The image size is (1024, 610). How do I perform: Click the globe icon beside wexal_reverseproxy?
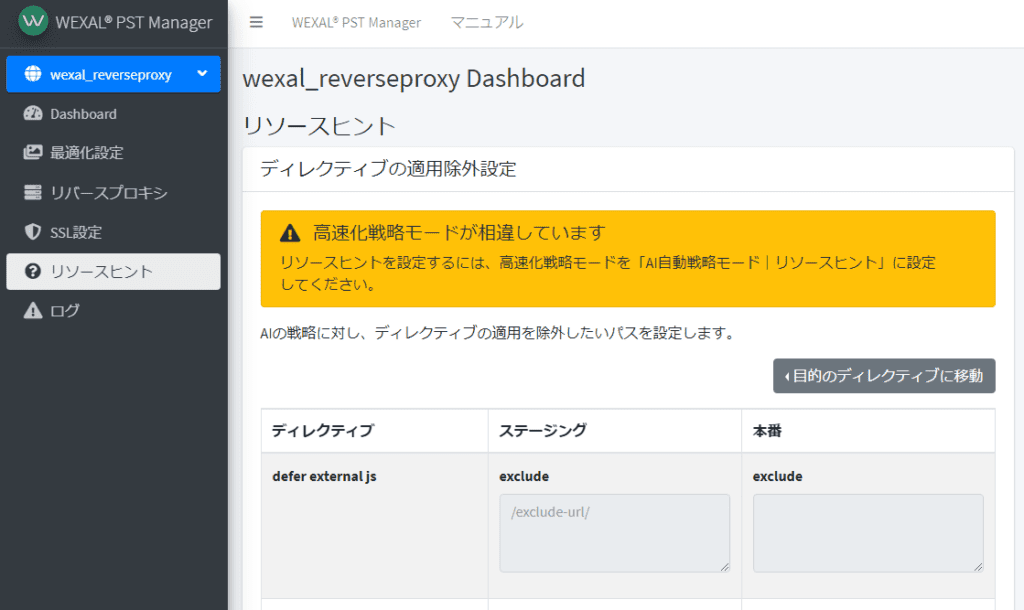pos(33,74)
